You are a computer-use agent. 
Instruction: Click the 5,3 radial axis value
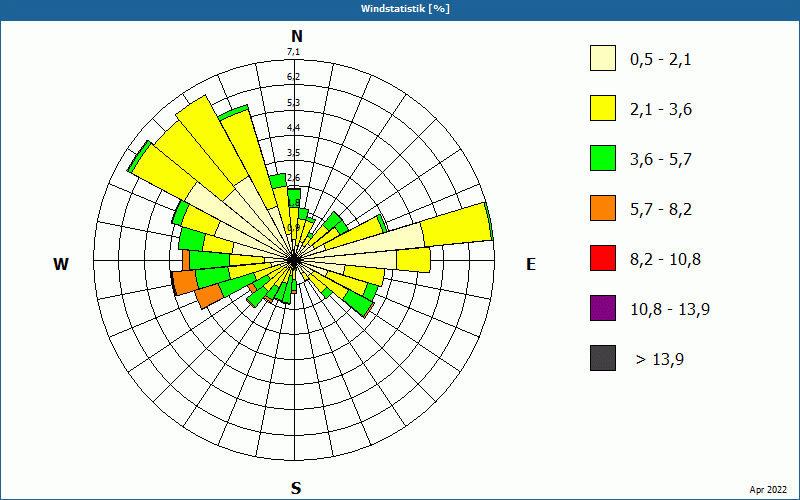point(293,103)
